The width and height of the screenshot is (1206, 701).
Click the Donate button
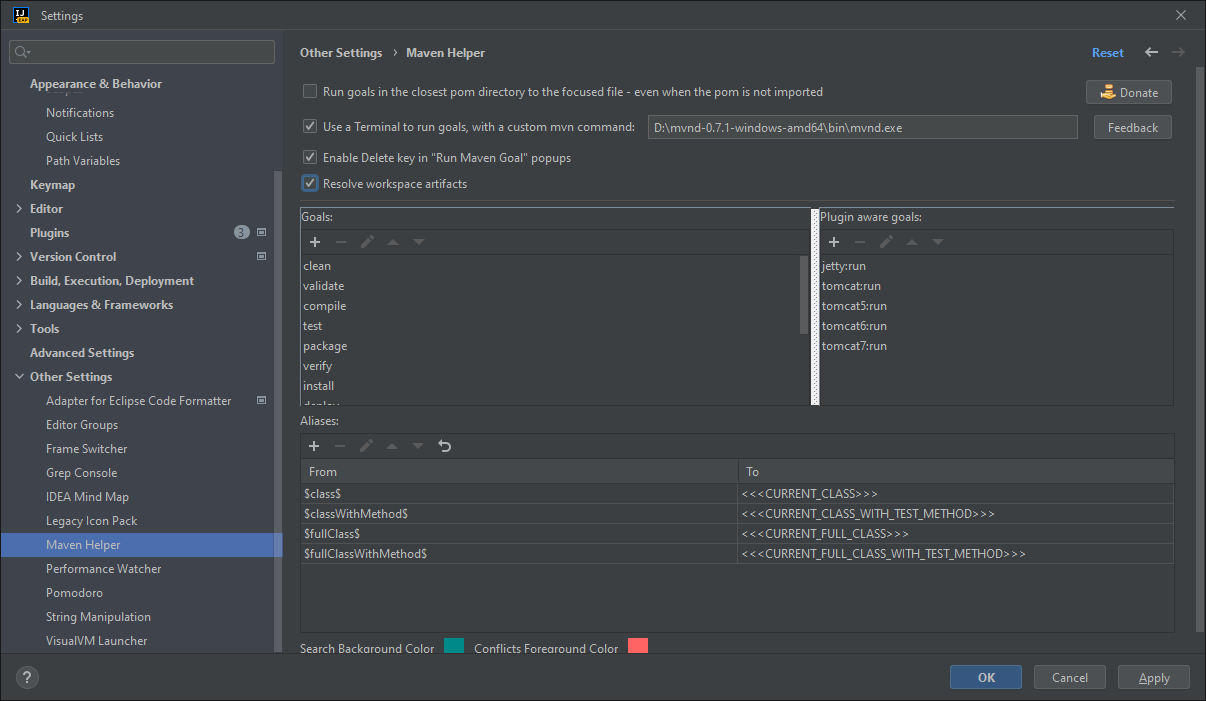point(1129,92)
